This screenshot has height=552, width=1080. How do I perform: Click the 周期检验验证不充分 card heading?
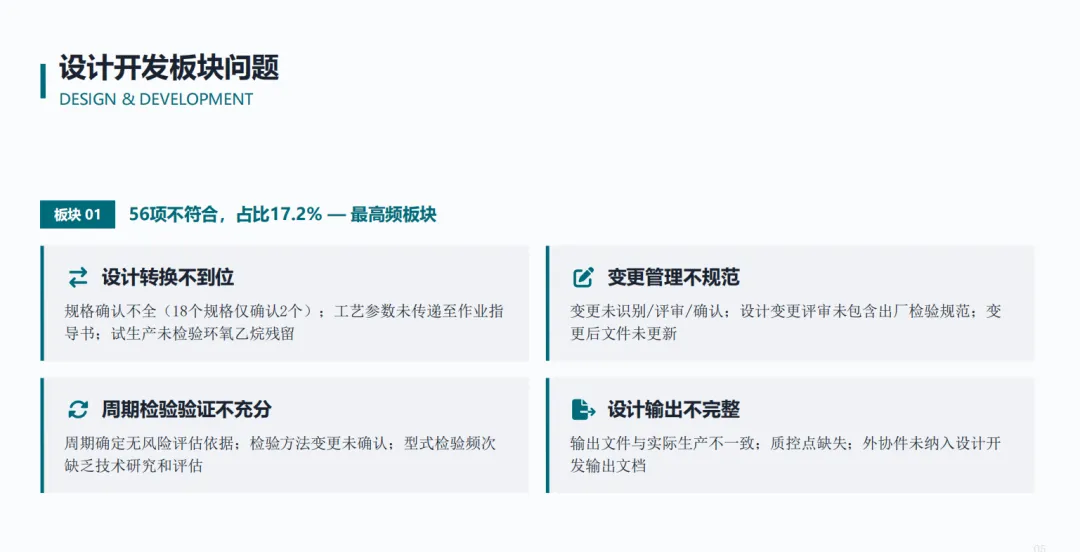(187, 409)
